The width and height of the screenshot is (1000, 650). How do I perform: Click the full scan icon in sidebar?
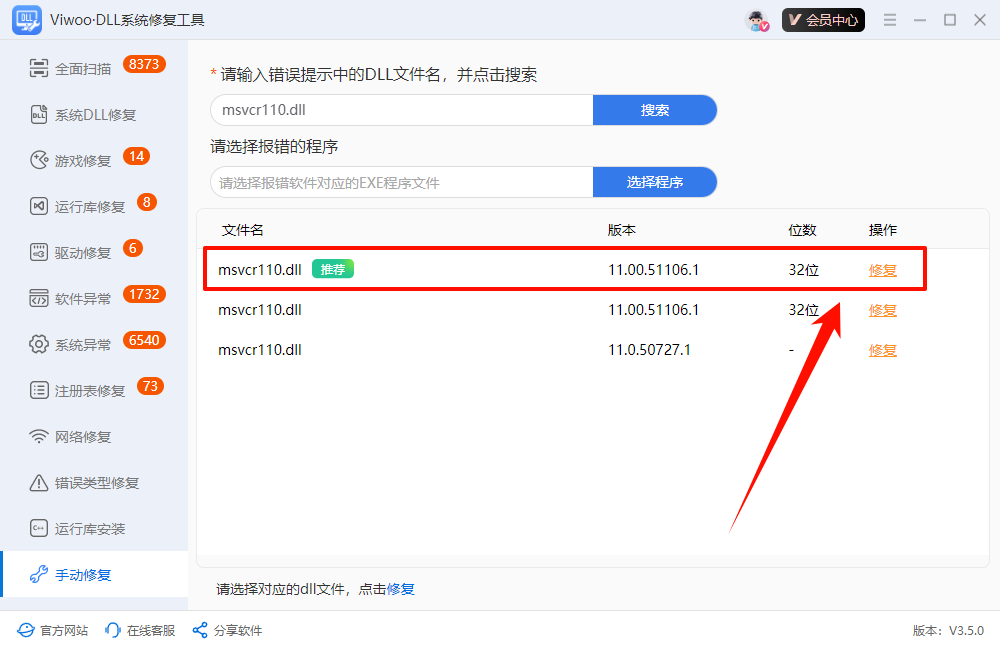coord(39,69)
